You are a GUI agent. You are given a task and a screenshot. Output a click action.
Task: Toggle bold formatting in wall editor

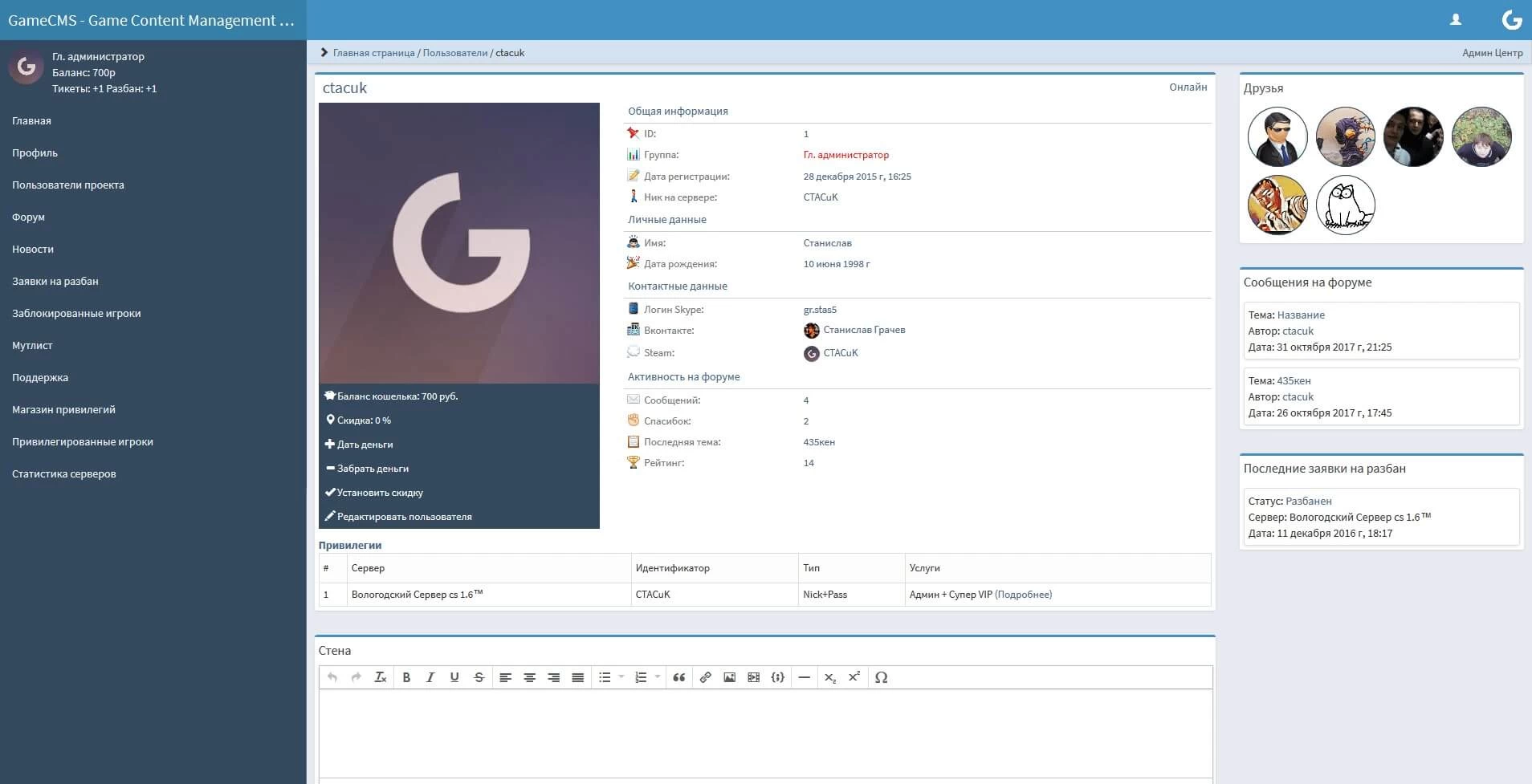click(406, 677)
